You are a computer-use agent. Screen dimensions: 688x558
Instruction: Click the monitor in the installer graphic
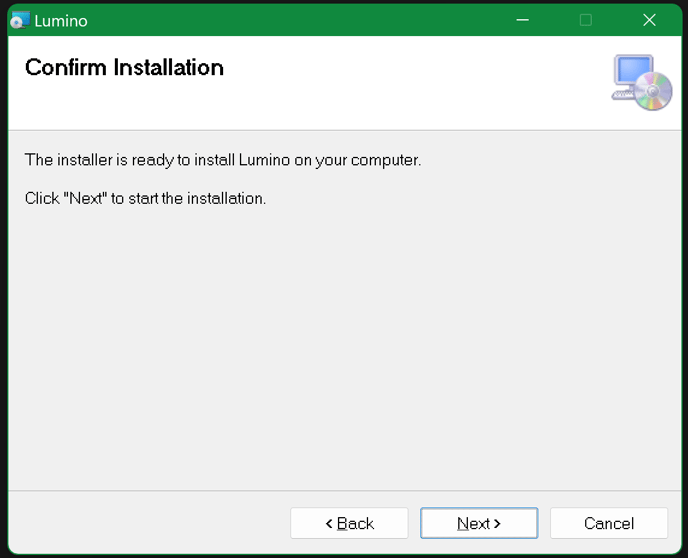coord(633,70)
